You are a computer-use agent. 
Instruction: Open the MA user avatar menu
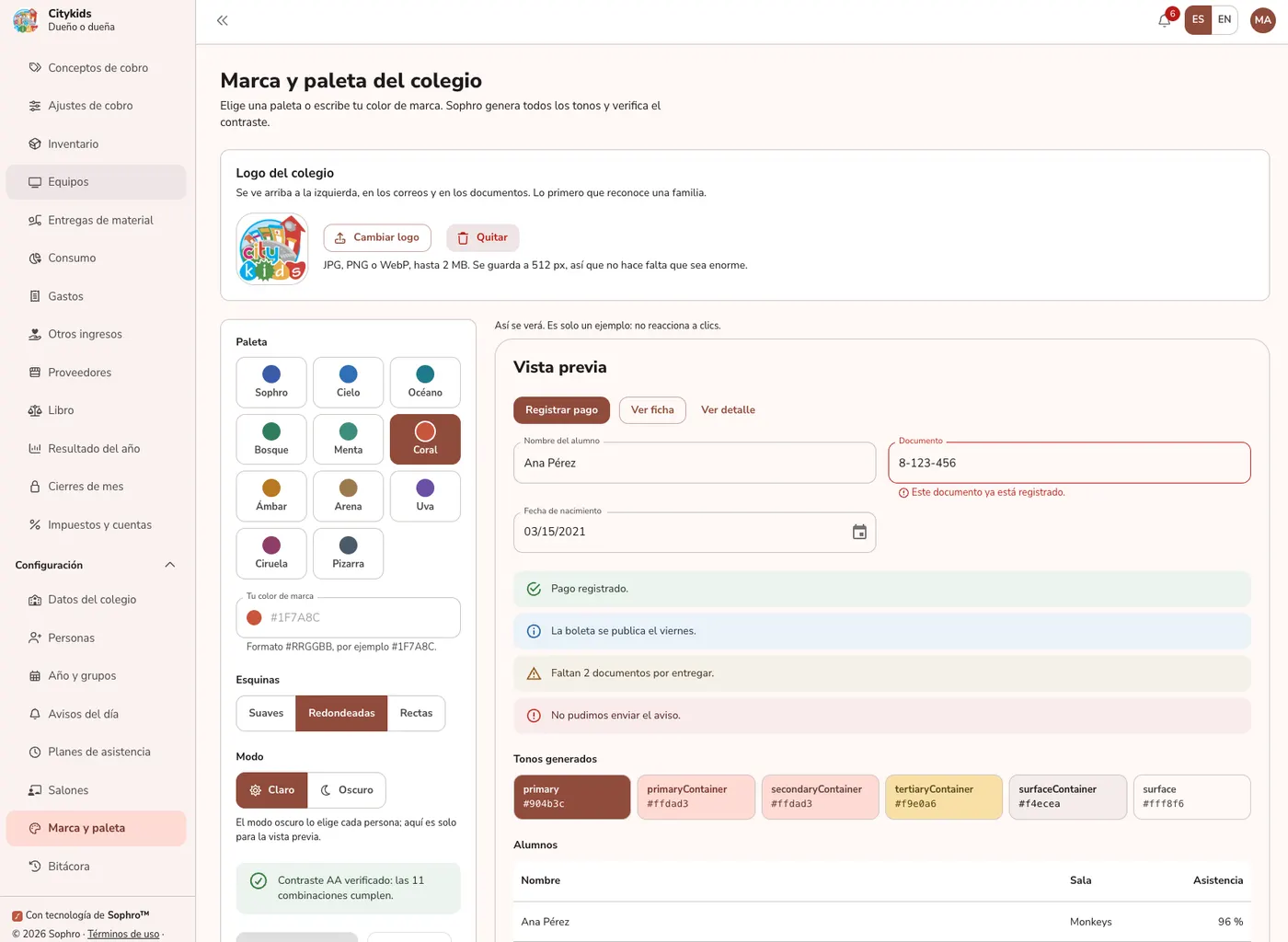point(1263,20)
